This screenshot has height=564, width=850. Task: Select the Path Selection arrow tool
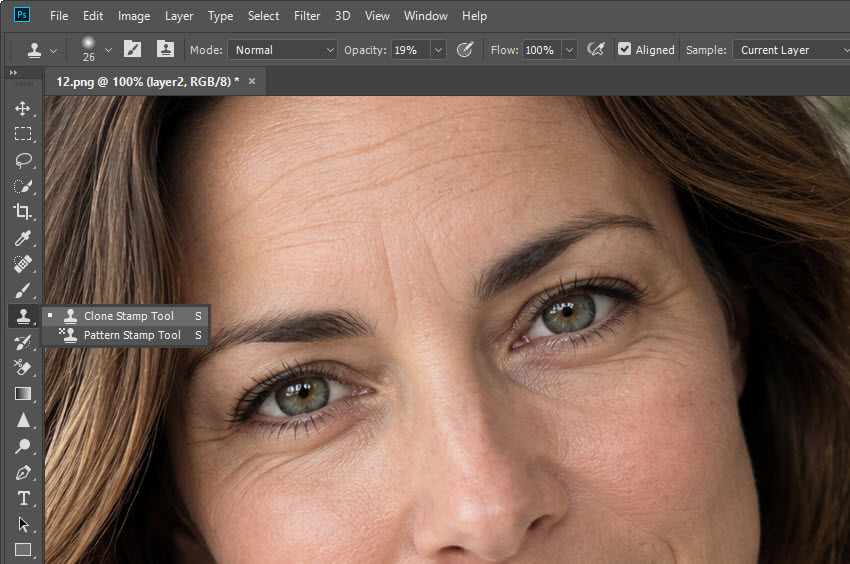click(22, 524)
